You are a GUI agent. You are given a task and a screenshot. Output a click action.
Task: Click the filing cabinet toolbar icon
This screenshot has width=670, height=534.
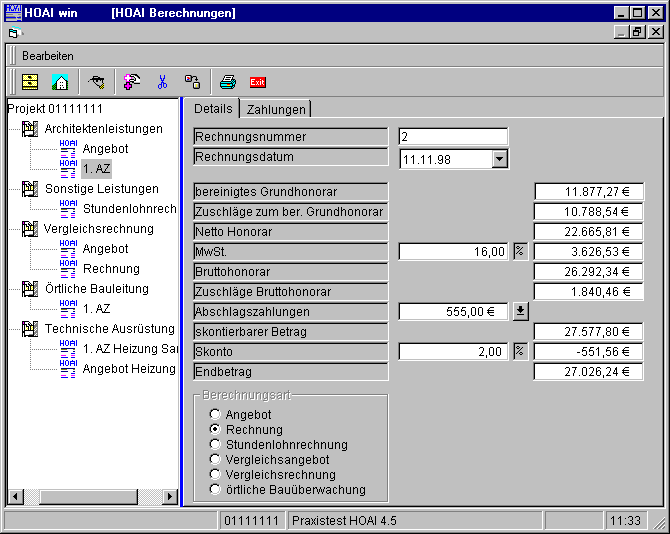[30, 82]
